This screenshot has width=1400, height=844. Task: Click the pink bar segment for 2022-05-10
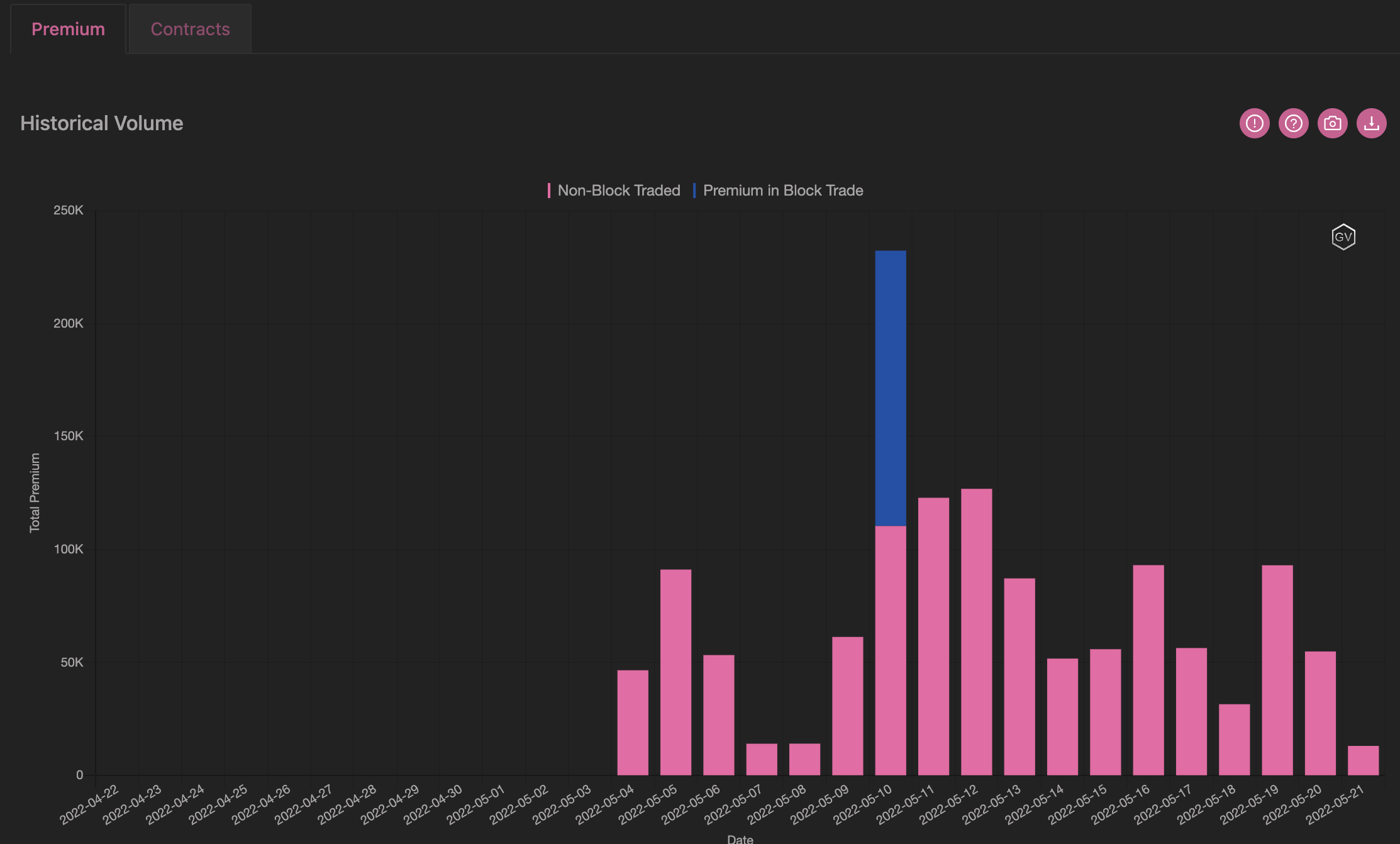[x=891, y=650]
